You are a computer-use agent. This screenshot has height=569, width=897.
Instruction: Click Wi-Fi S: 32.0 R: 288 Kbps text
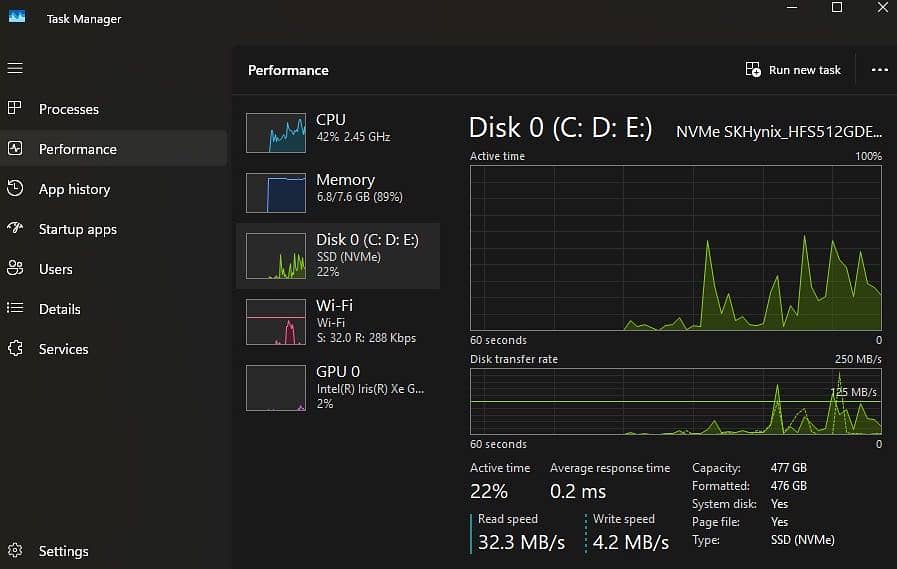coord(366,337)
